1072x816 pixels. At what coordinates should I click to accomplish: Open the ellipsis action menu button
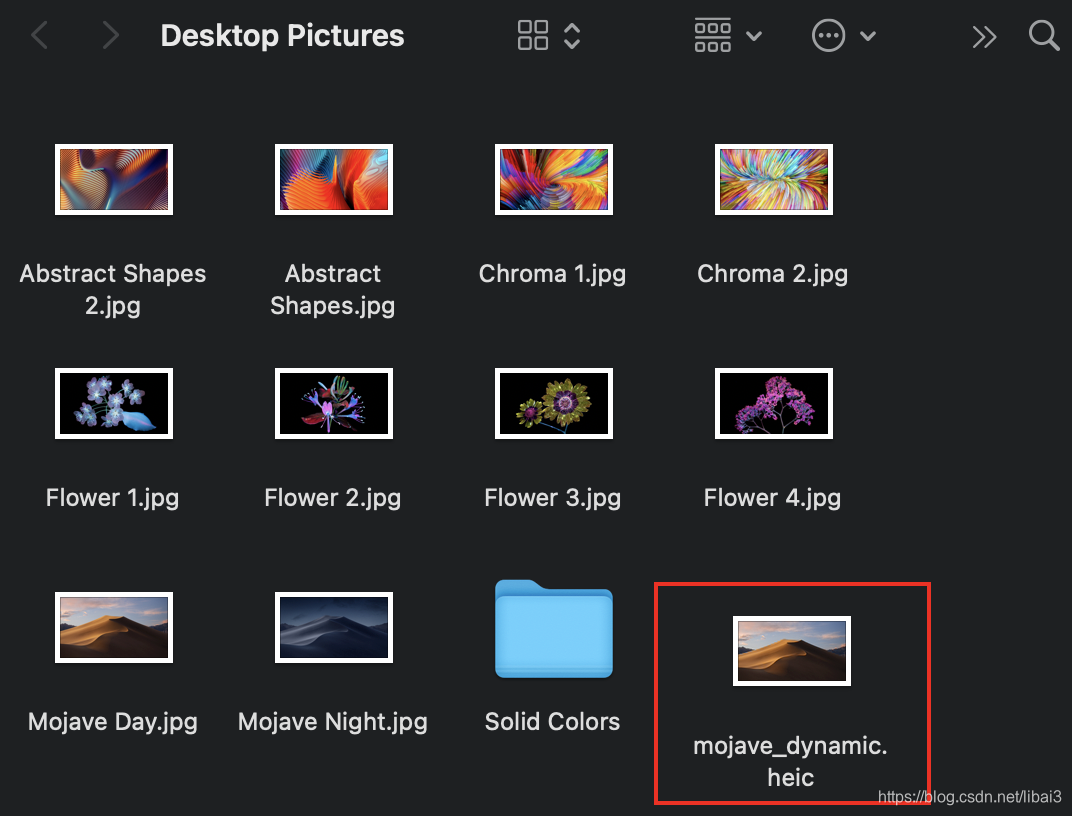[x=828, y=36]
